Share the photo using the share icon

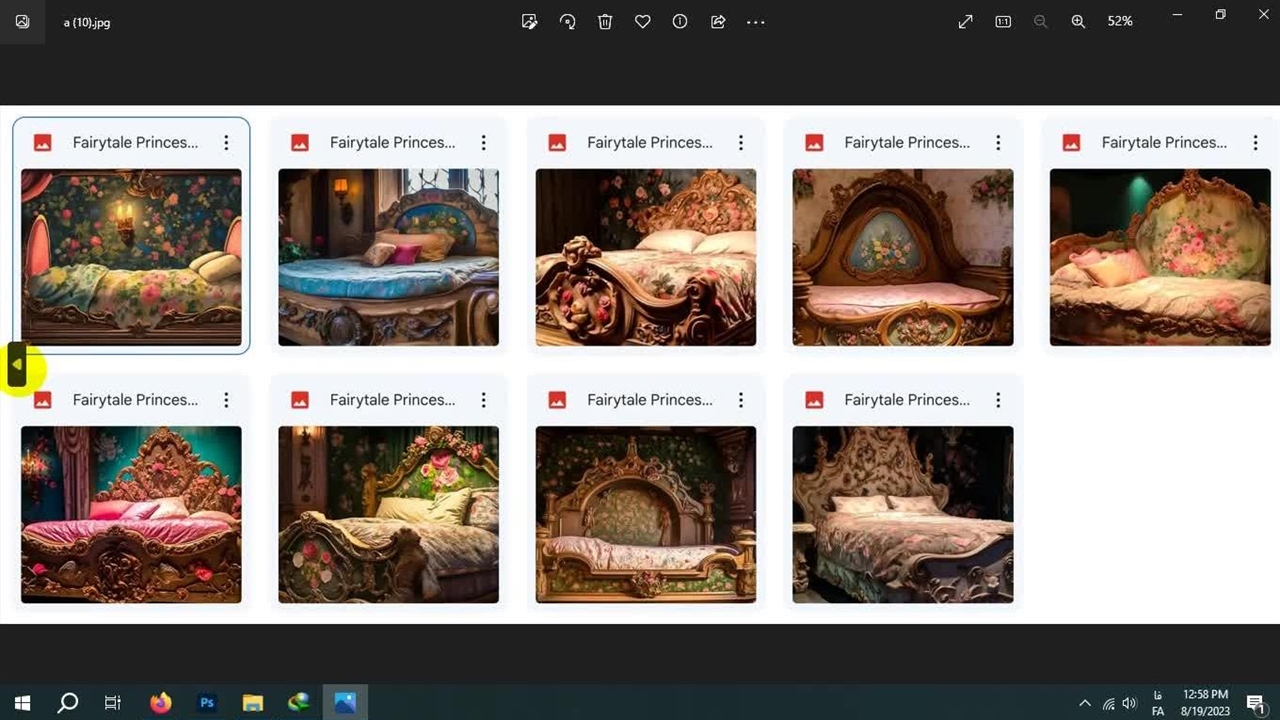(718, 22)
